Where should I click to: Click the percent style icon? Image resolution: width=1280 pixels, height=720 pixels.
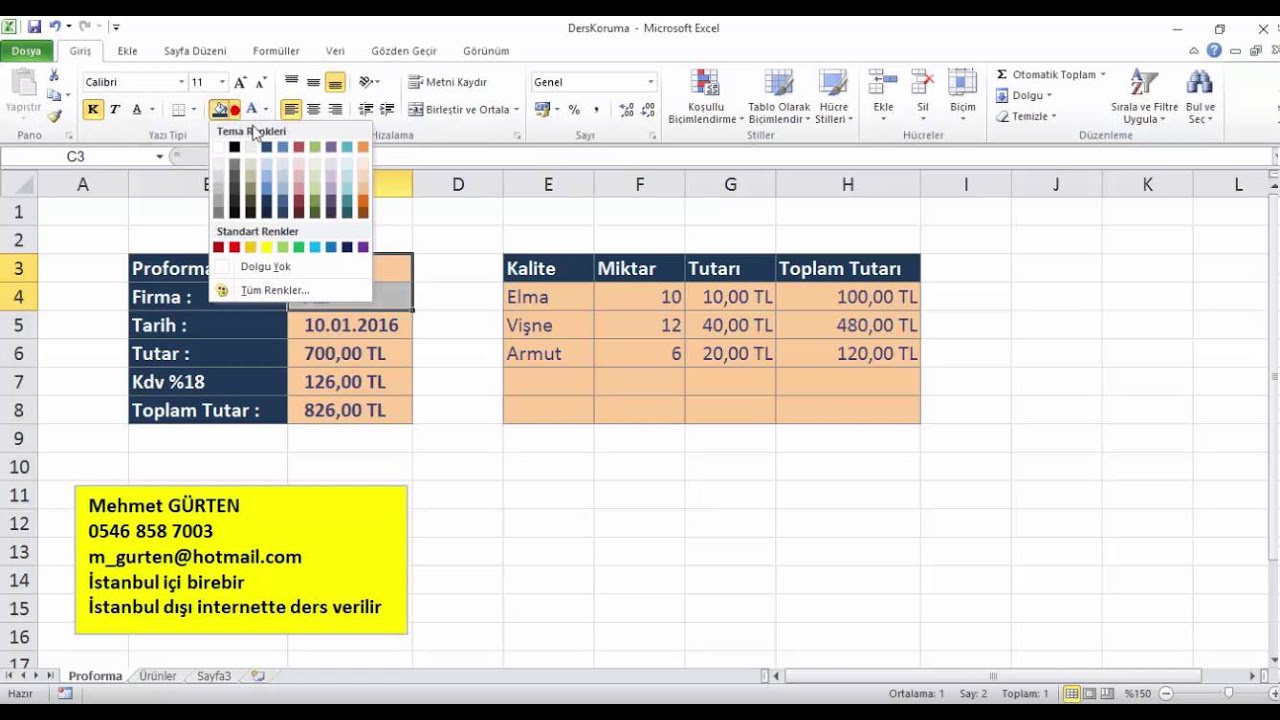(x=574, y=110)
